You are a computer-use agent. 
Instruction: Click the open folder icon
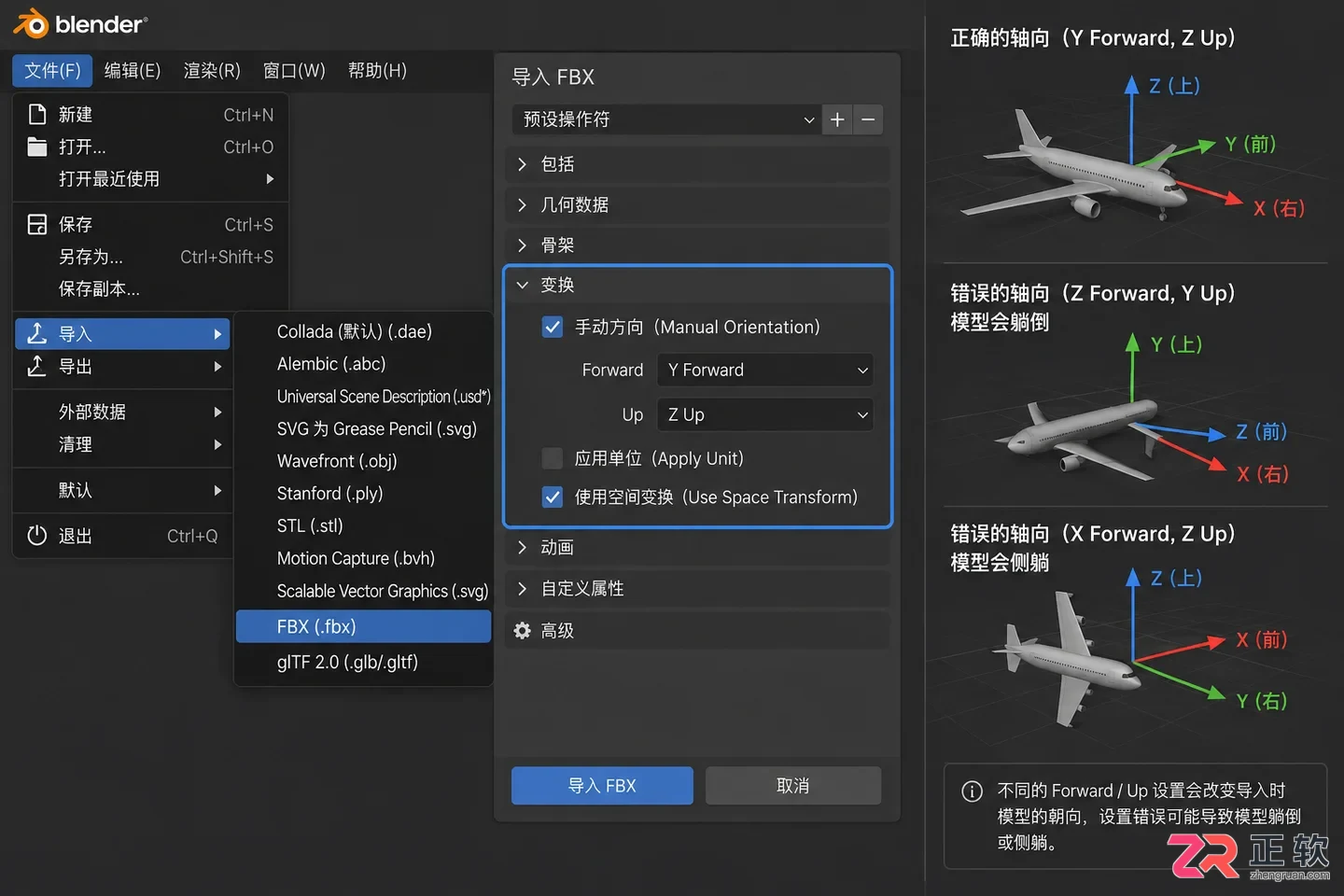tap(37, 147)
